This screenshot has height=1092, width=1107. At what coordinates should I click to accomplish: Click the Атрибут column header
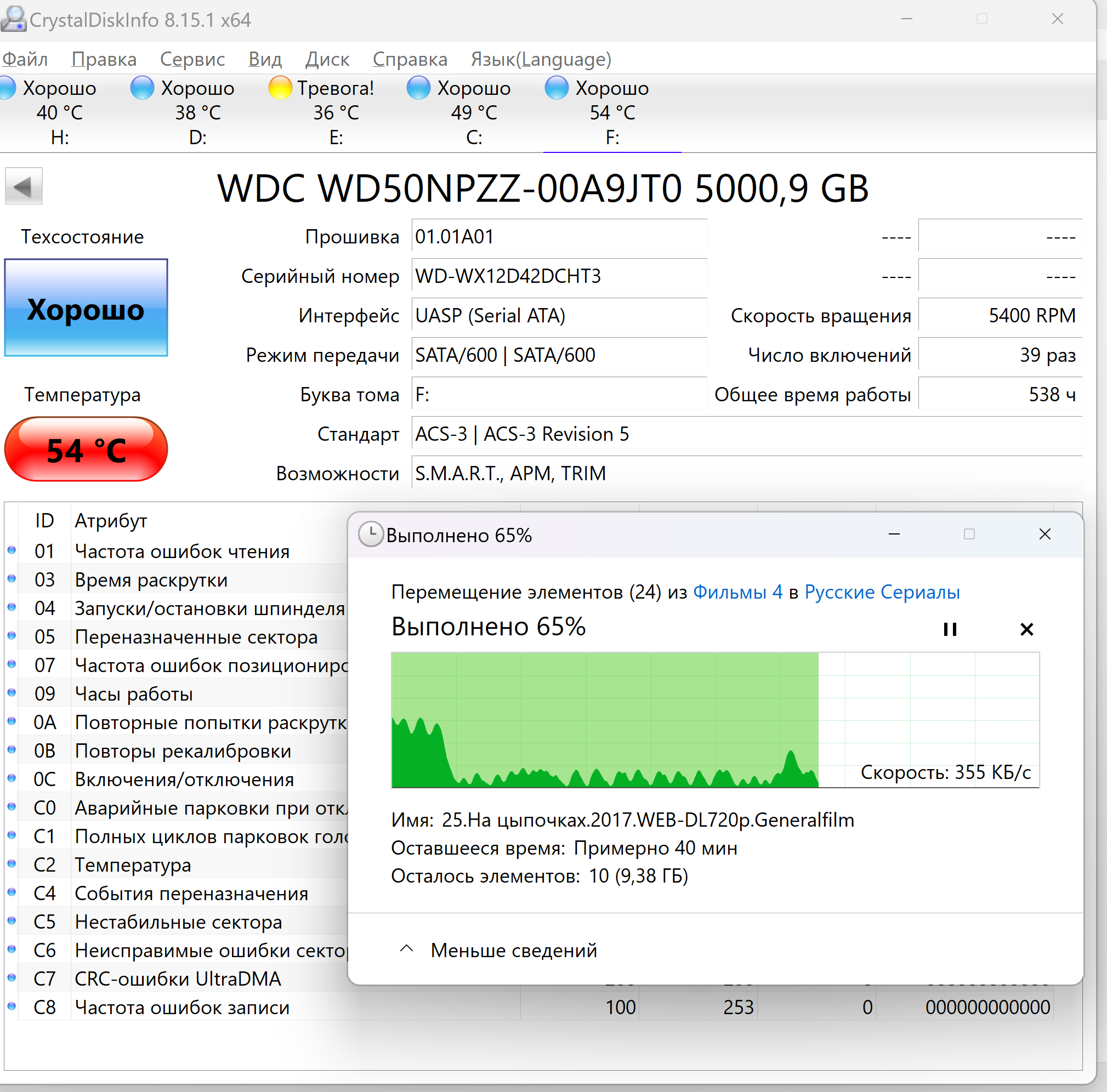coord(111,520)
